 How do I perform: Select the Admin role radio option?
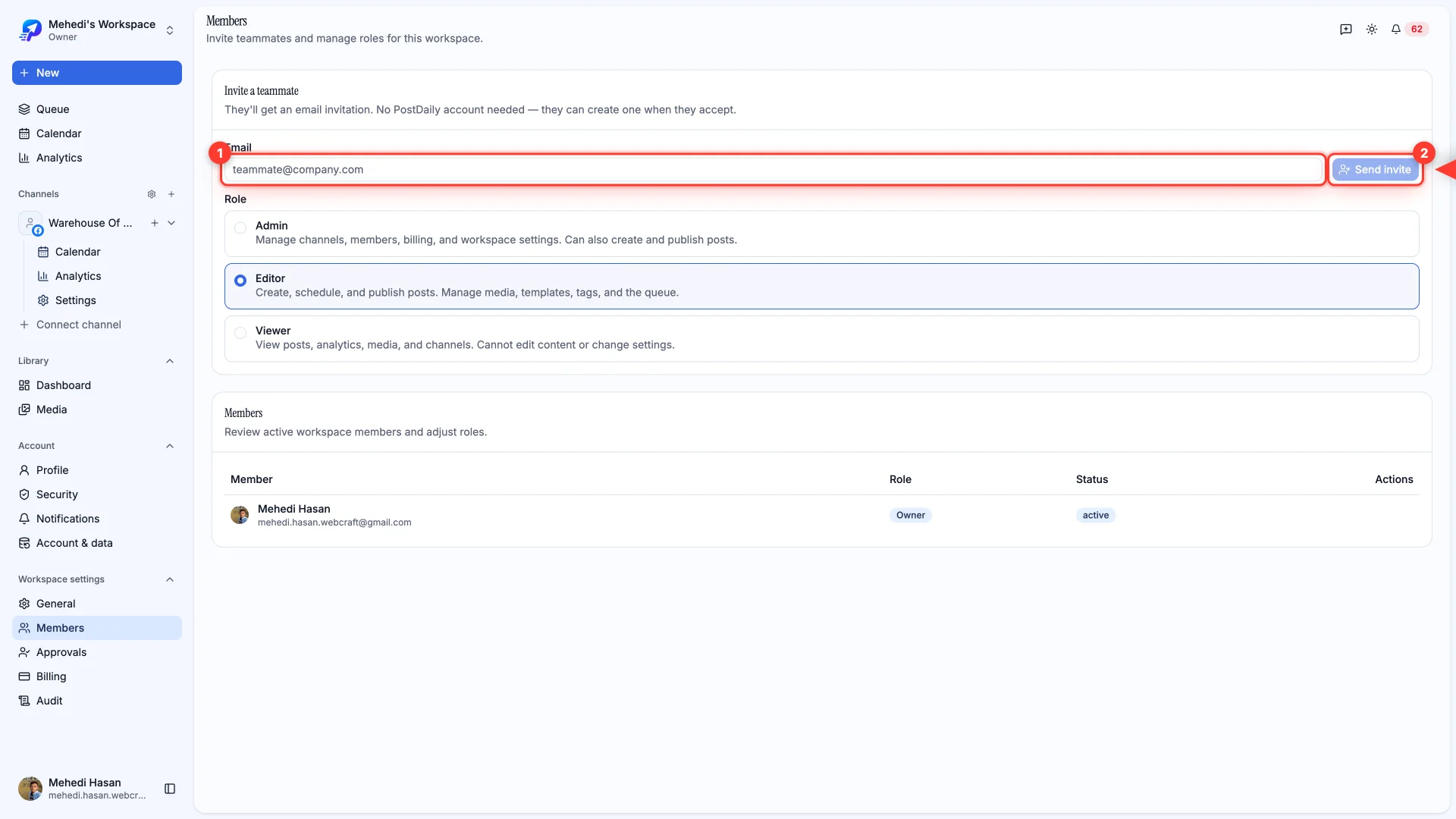coord(240,227)
